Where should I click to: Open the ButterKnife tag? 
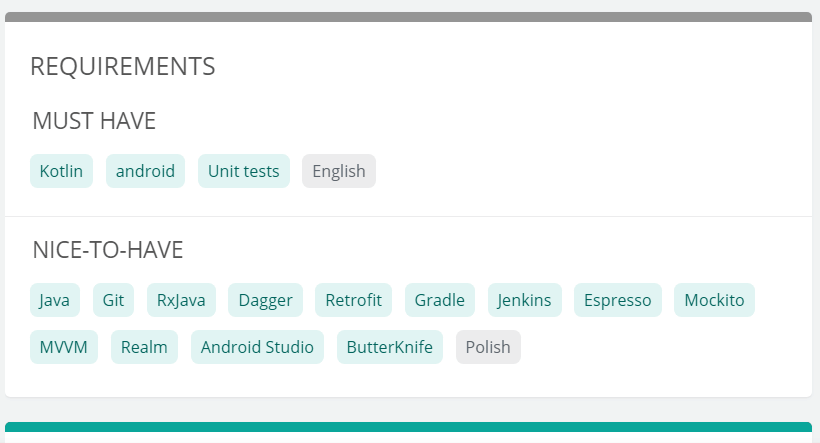(x=389, y=347)
